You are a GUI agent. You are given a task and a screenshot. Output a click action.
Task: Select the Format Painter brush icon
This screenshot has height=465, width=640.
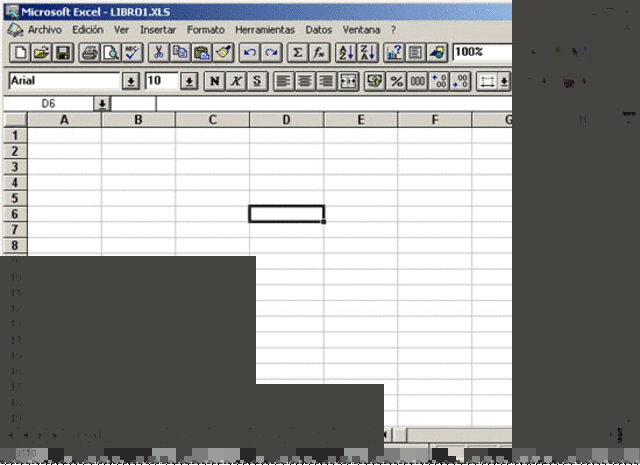pyautogui.click(x=223, y=53)
